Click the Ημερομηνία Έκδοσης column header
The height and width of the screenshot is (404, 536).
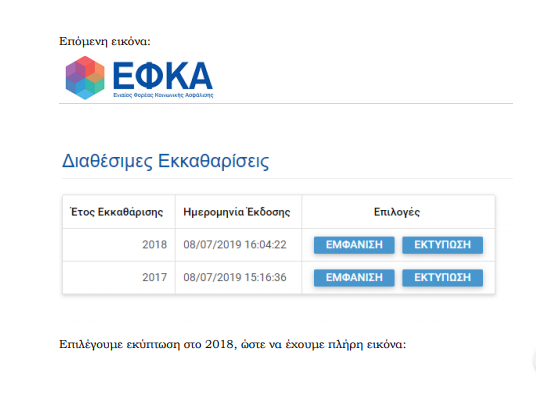tap(237, 212)
